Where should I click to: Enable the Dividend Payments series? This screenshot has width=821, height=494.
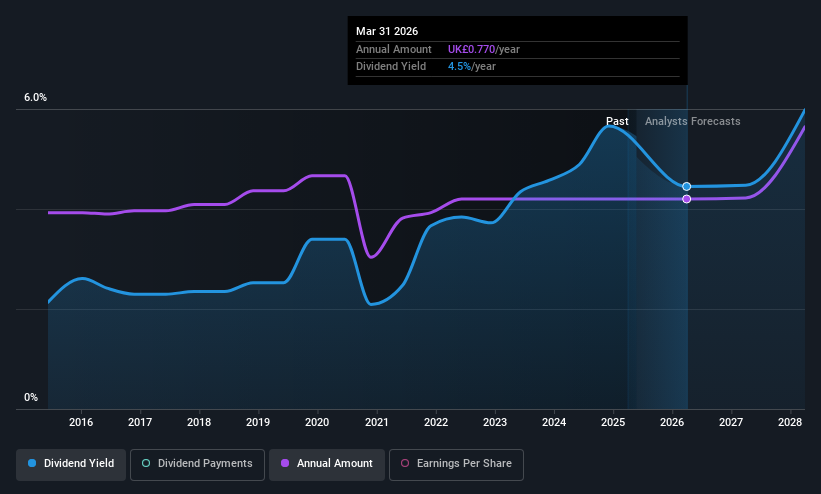click(197, 464)
